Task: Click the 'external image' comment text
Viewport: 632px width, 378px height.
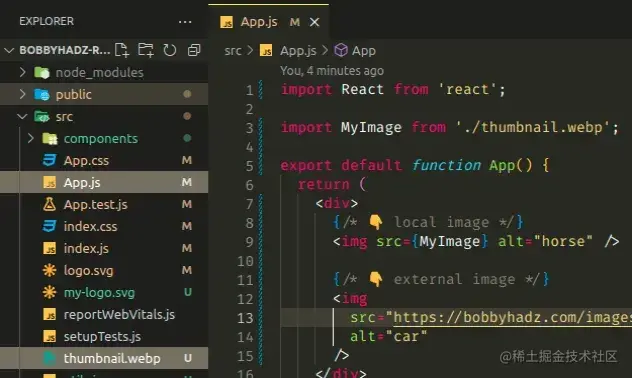Action: click(454, 279)
